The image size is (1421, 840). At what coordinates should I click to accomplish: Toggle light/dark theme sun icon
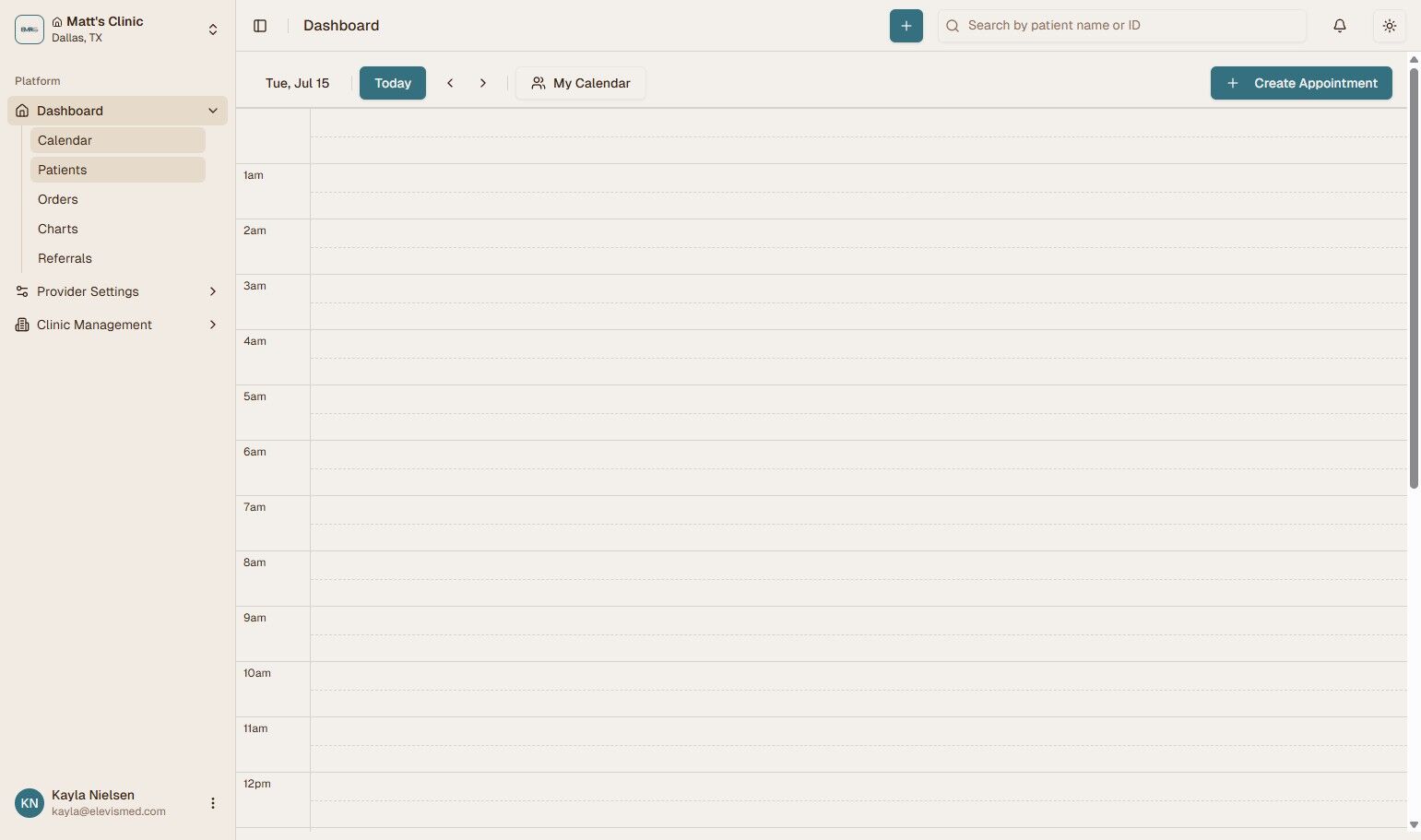click(x=1389, y=26)
